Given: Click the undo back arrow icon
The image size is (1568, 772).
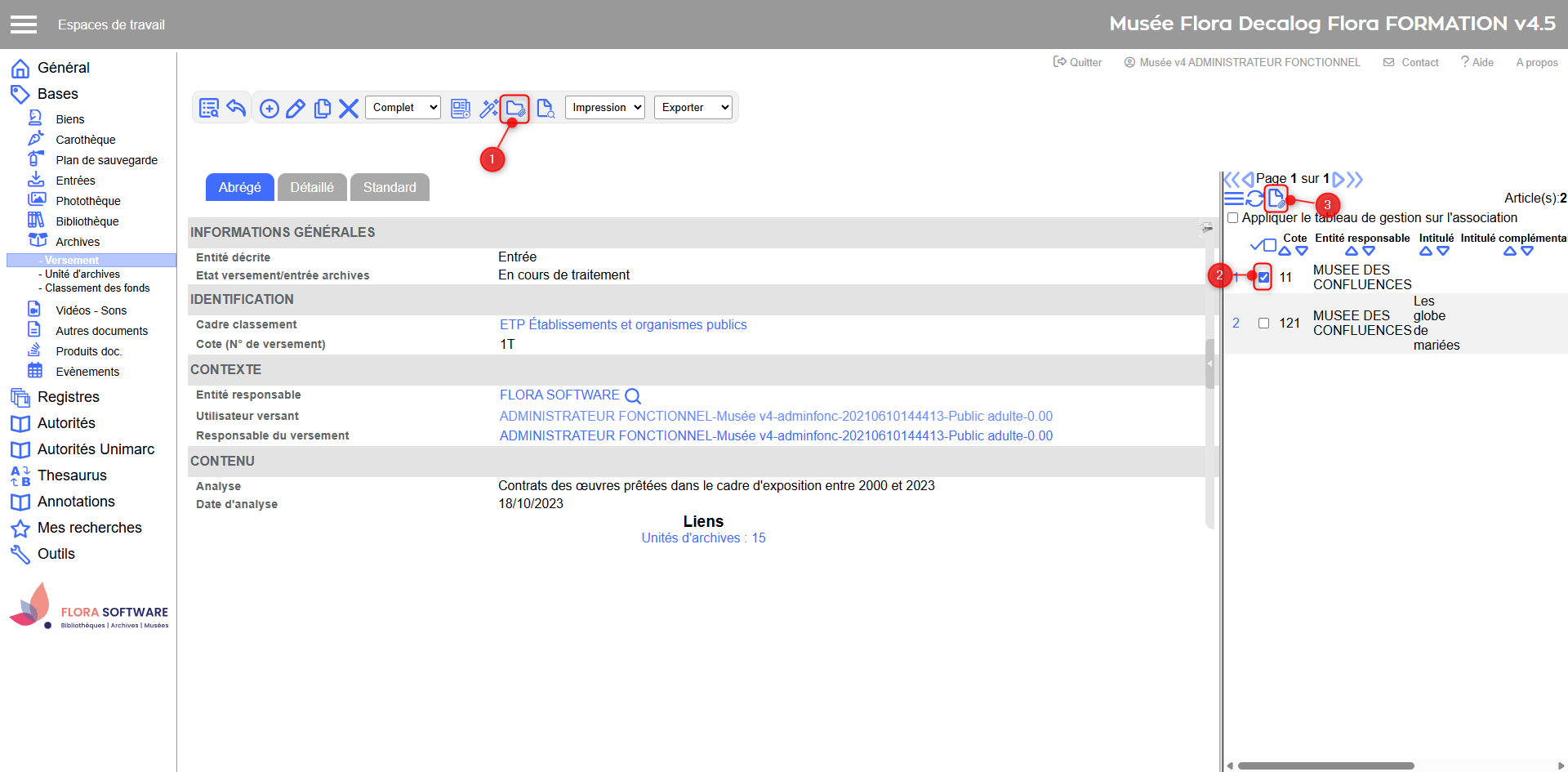Looking at the screenshot, I should [x=236, y=108].
